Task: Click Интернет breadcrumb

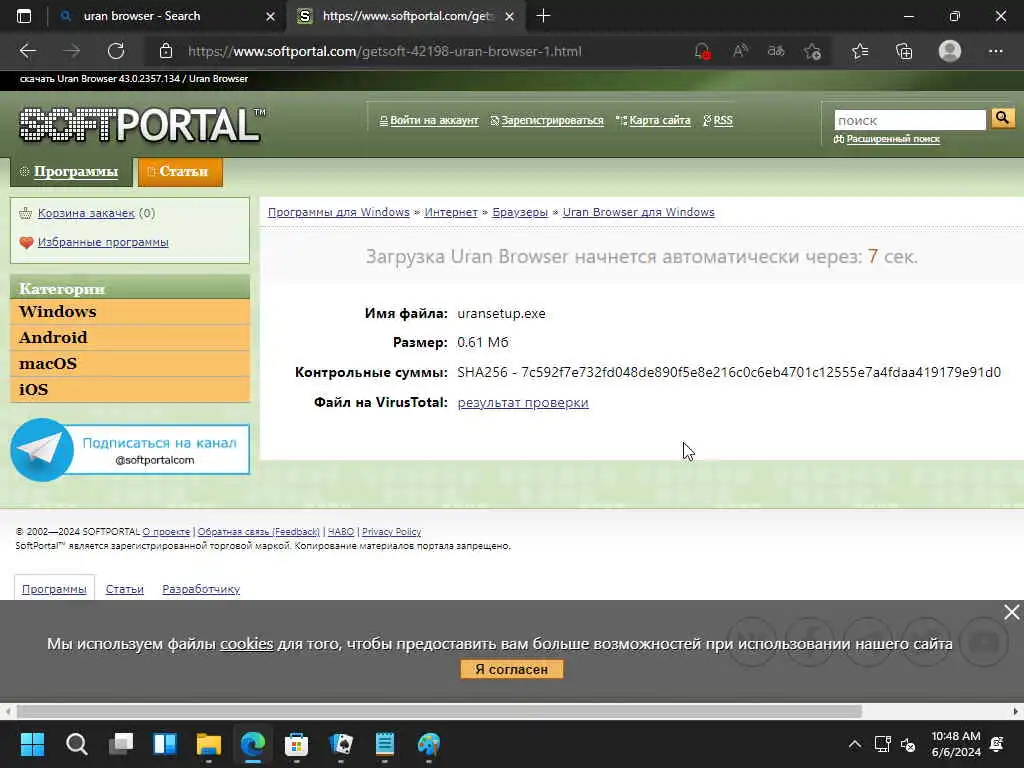Action: 451,212
